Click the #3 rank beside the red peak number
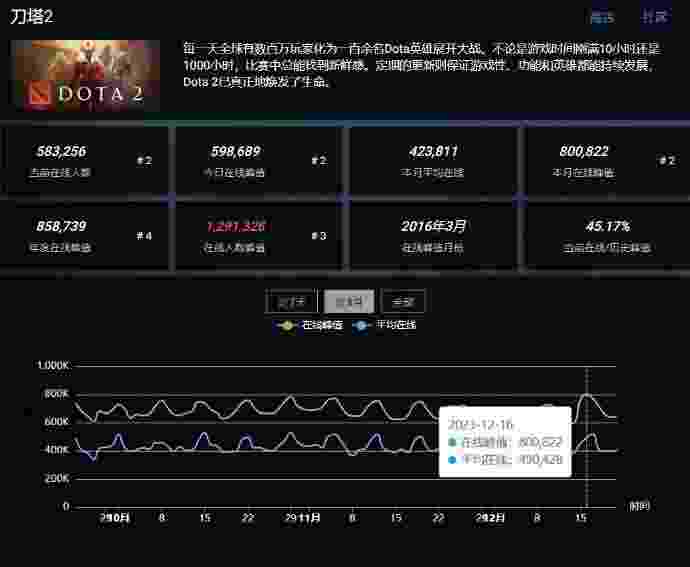Screen dimensions: 690x567 (x=319, y=236)
